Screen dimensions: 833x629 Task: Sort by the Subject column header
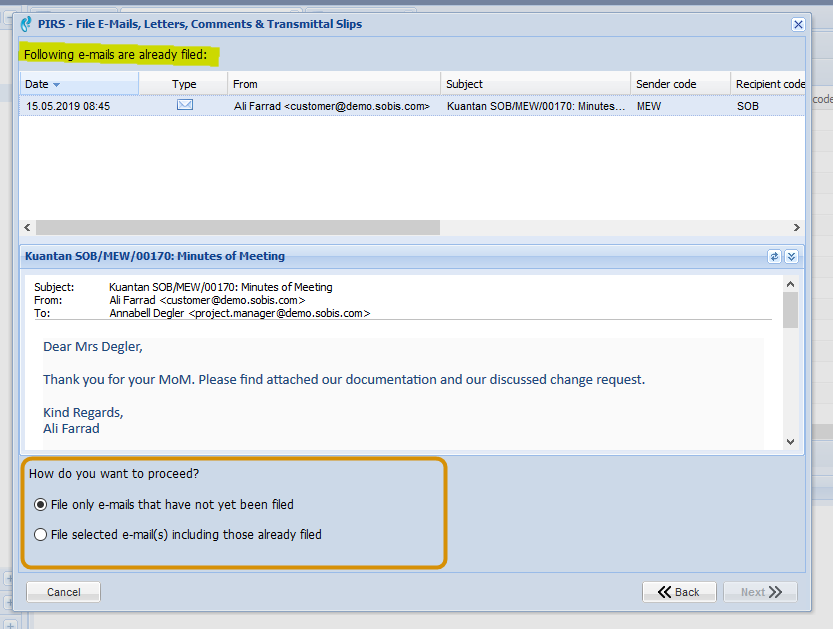(535, 84)
